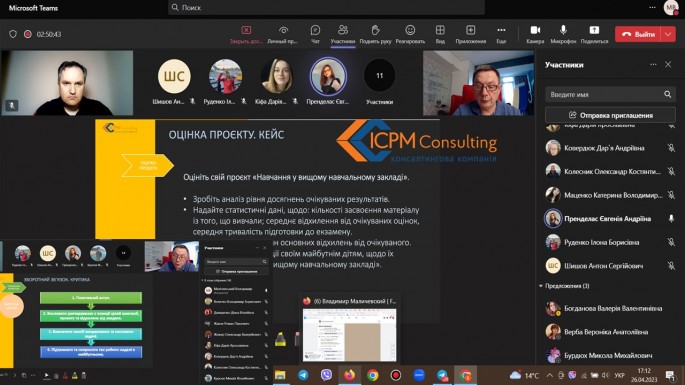Viewport: 685px width, 385px height.
Task: Select suggested person Бурдюх Микола Михайлович
Action: coord(610,355)
